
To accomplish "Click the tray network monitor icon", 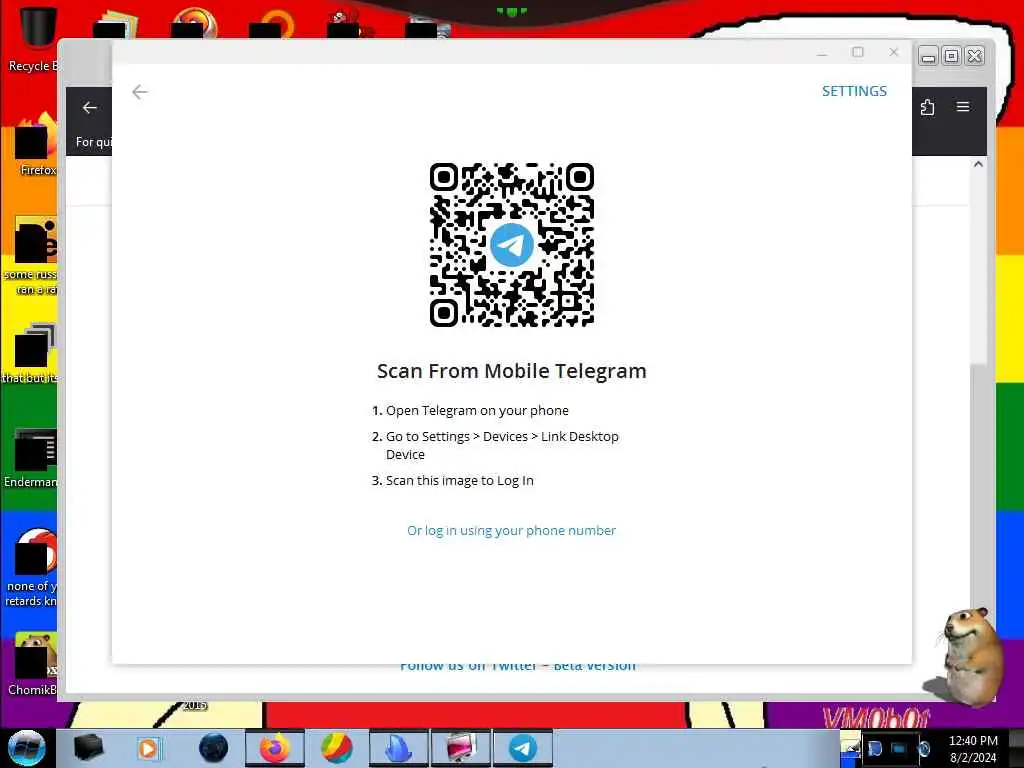I will click(x=899, y=748).
